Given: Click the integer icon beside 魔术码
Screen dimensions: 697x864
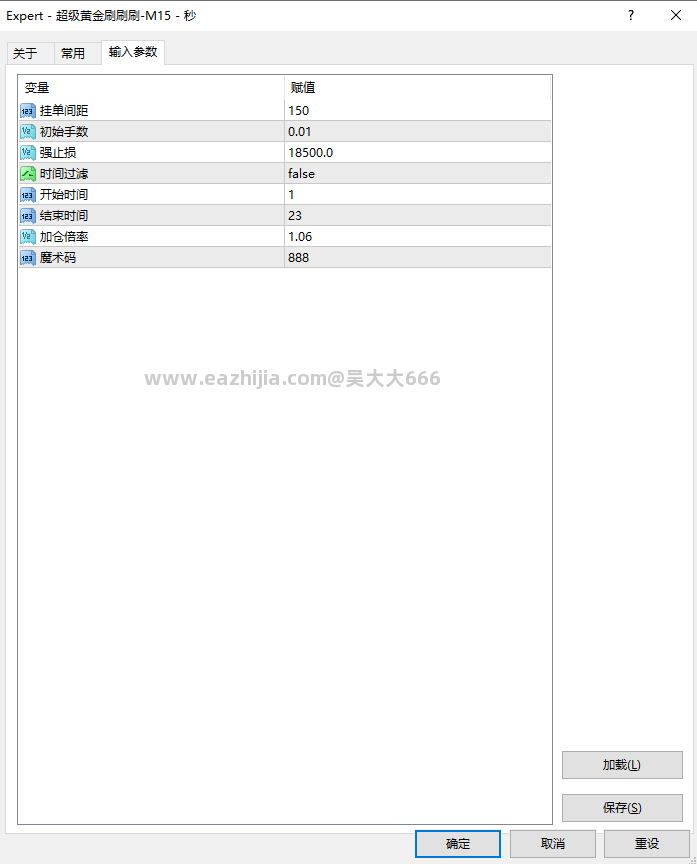Looking at the screenshot, I should (28, 257).
